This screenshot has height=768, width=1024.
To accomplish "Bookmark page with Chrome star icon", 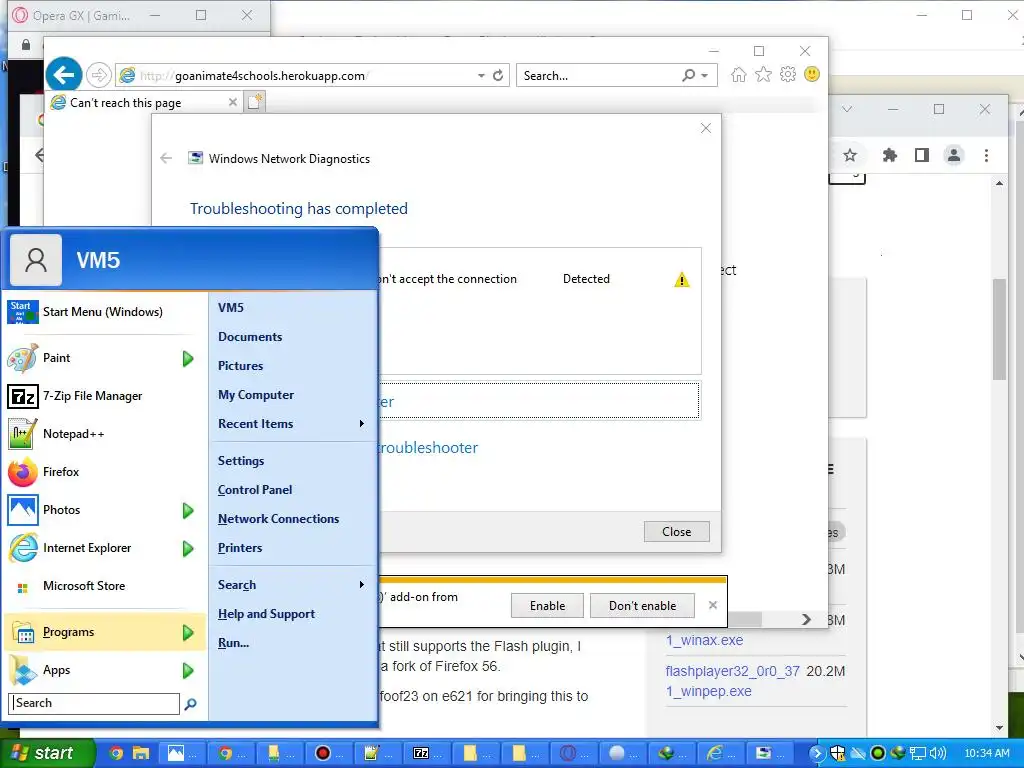I will coord(850,155).
